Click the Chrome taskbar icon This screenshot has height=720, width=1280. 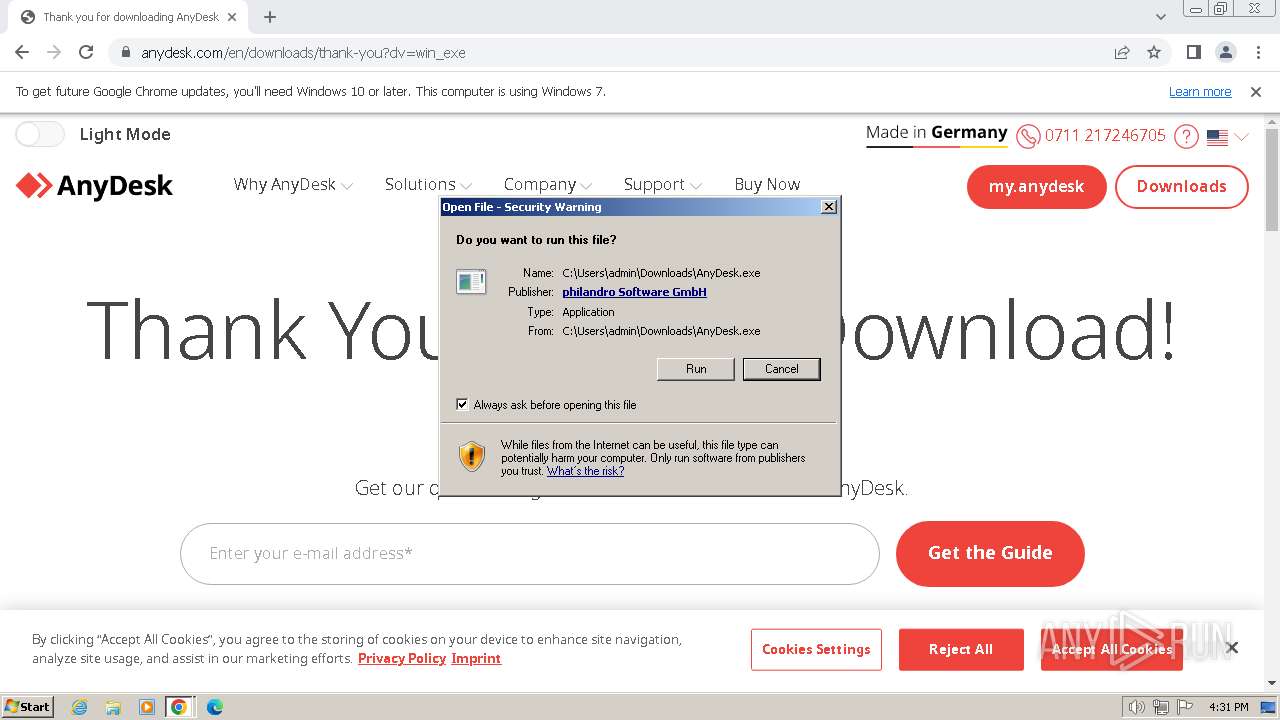pyautogui.click(x=179, y=707)
